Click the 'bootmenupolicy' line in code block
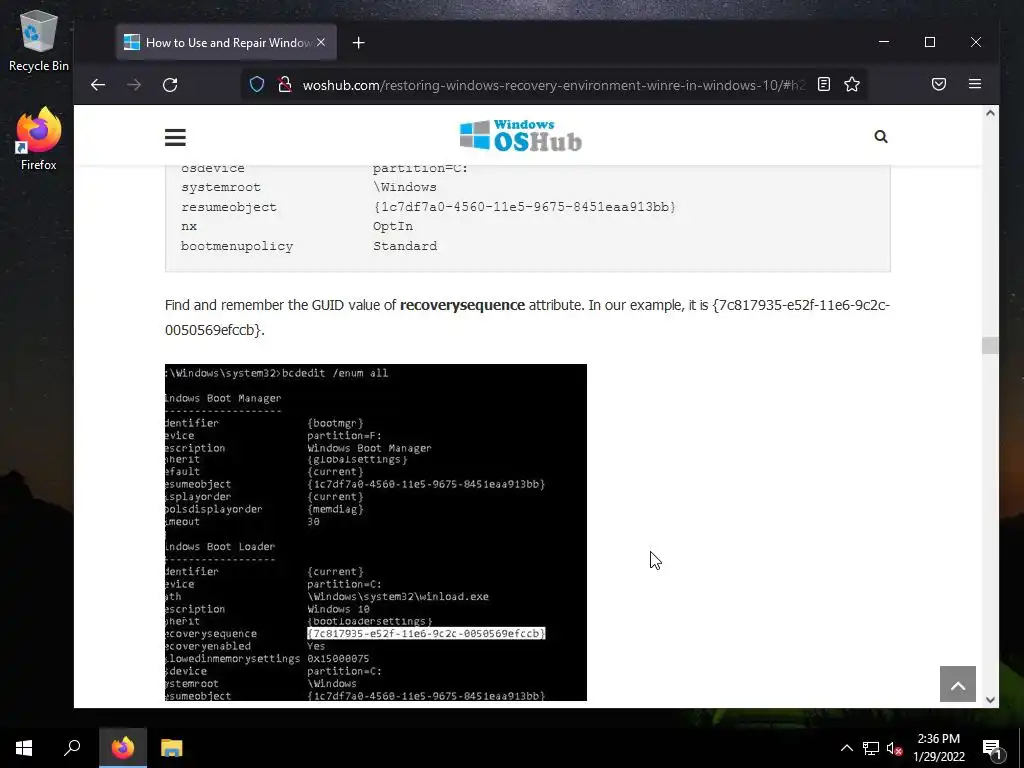 pos(309,246)
